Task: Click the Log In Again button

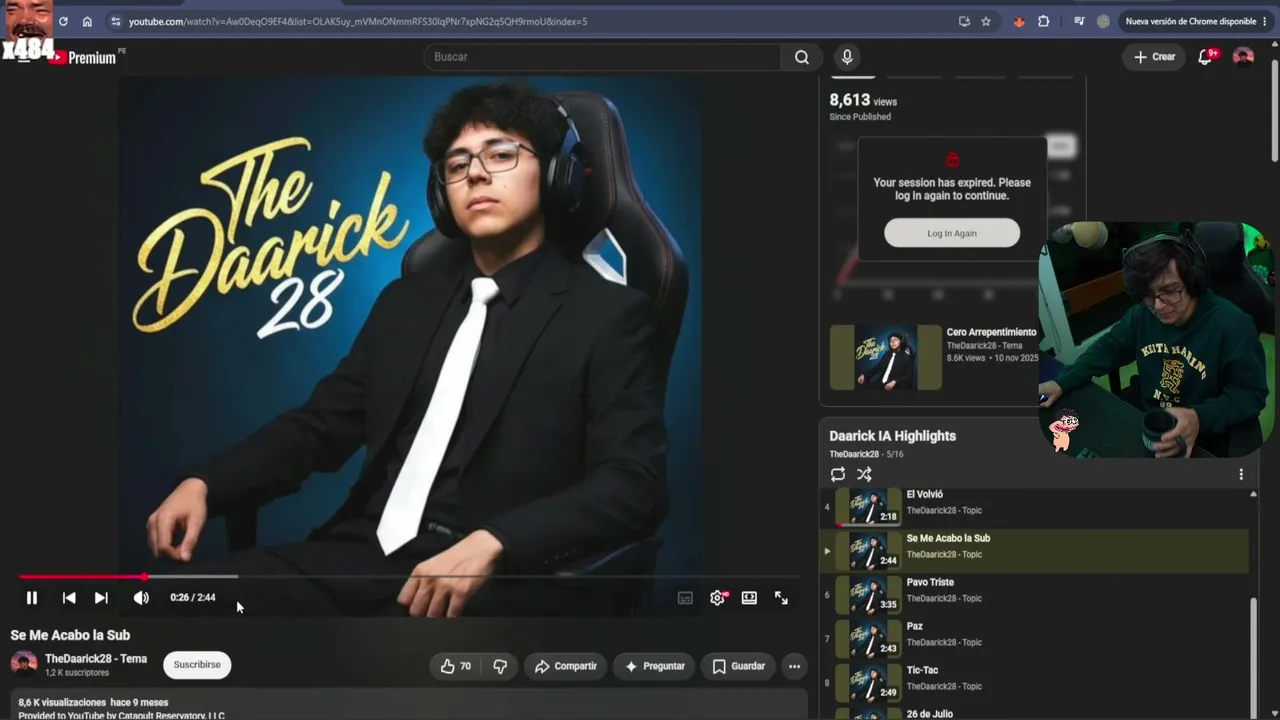Action: [952, 233]
